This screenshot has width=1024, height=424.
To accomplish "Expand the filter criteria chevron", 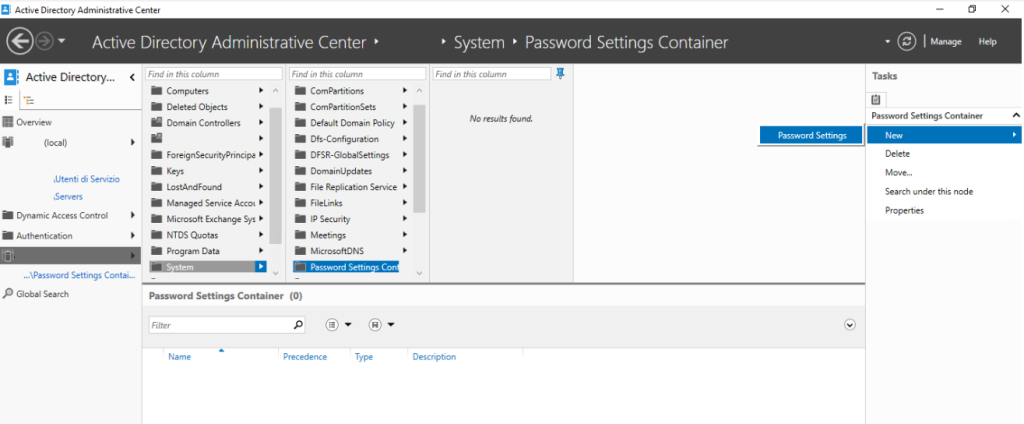I will point(850,325).
